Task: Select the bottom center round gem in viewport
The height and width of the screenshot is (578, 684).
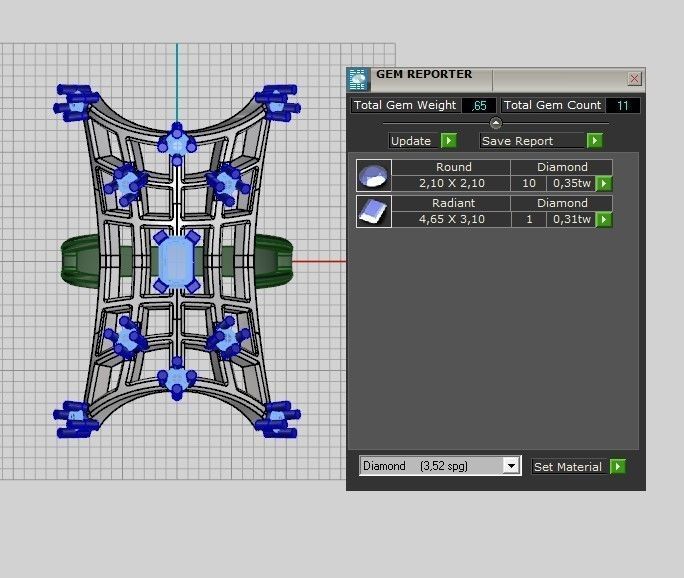Action: (177, 378)
